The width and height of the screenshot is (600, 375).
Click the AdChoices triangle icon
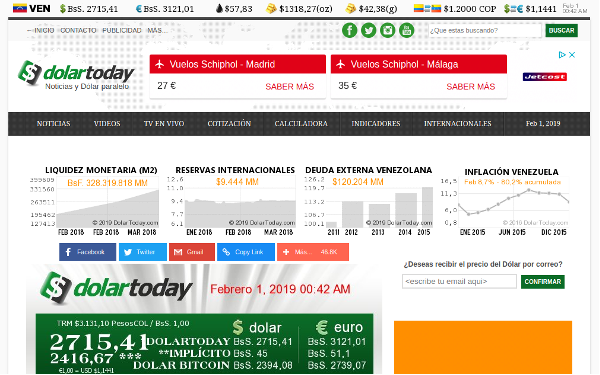(x=562, y=55)
